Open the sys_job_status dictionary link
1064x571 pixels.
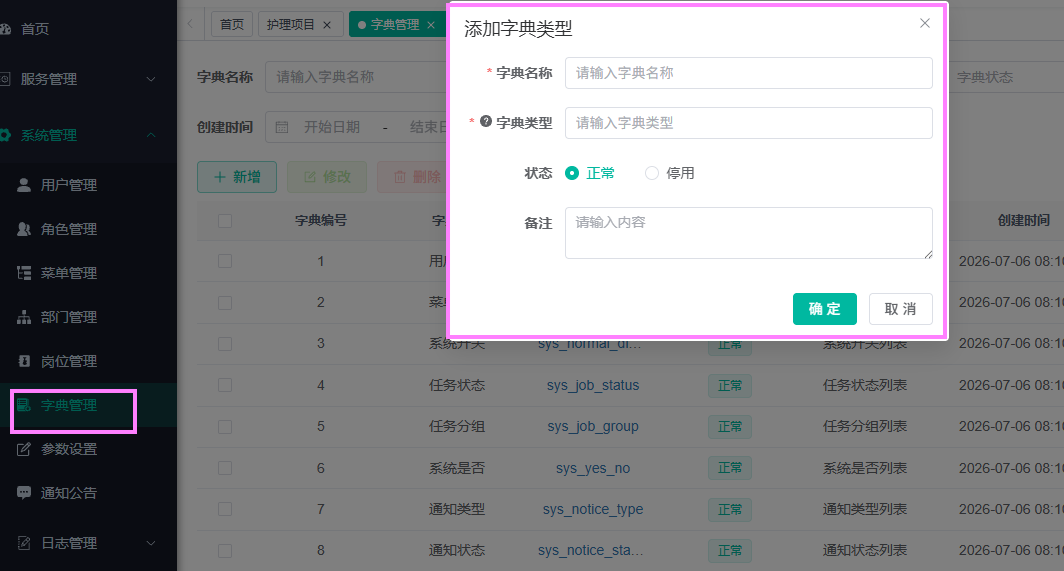pyautogui.click(x=593, y=386)
